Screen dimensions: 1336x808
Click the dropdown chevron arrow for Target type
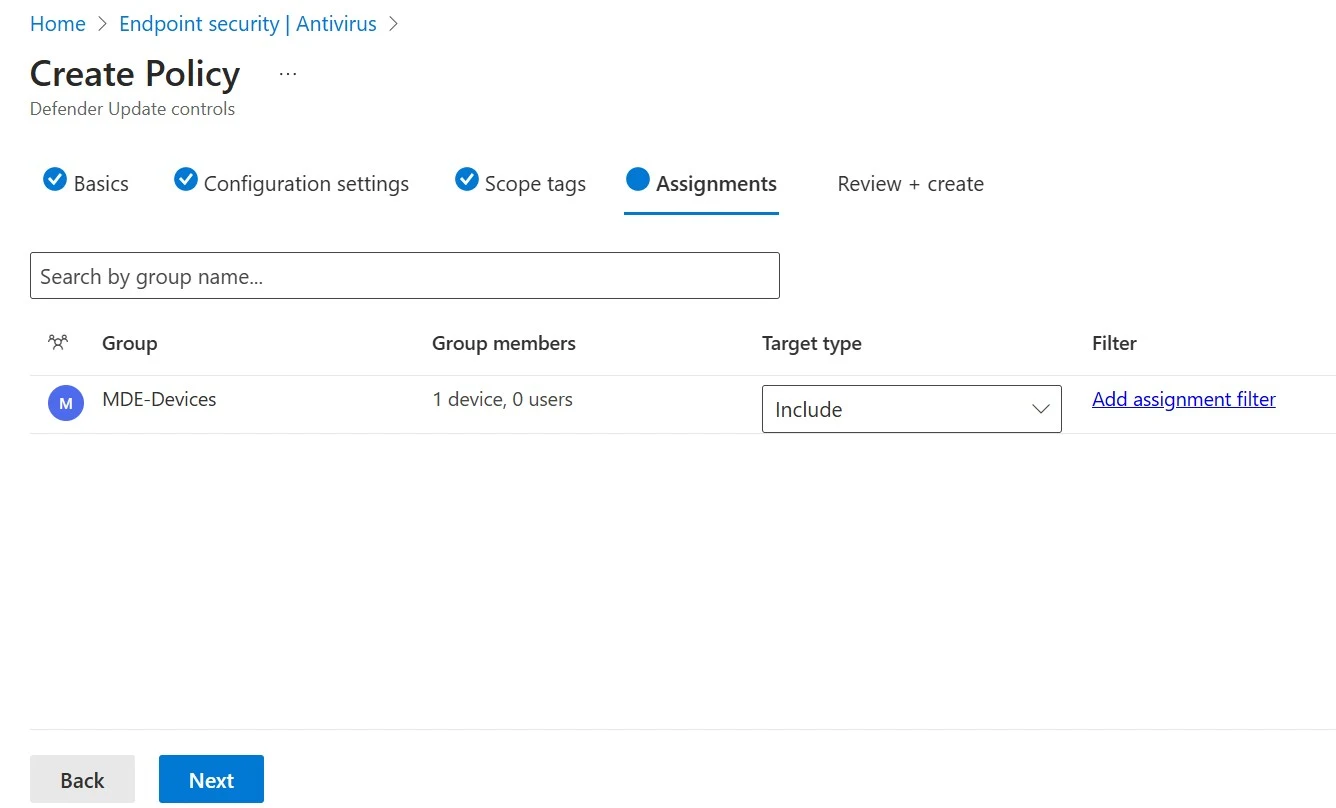(1040, 409)
